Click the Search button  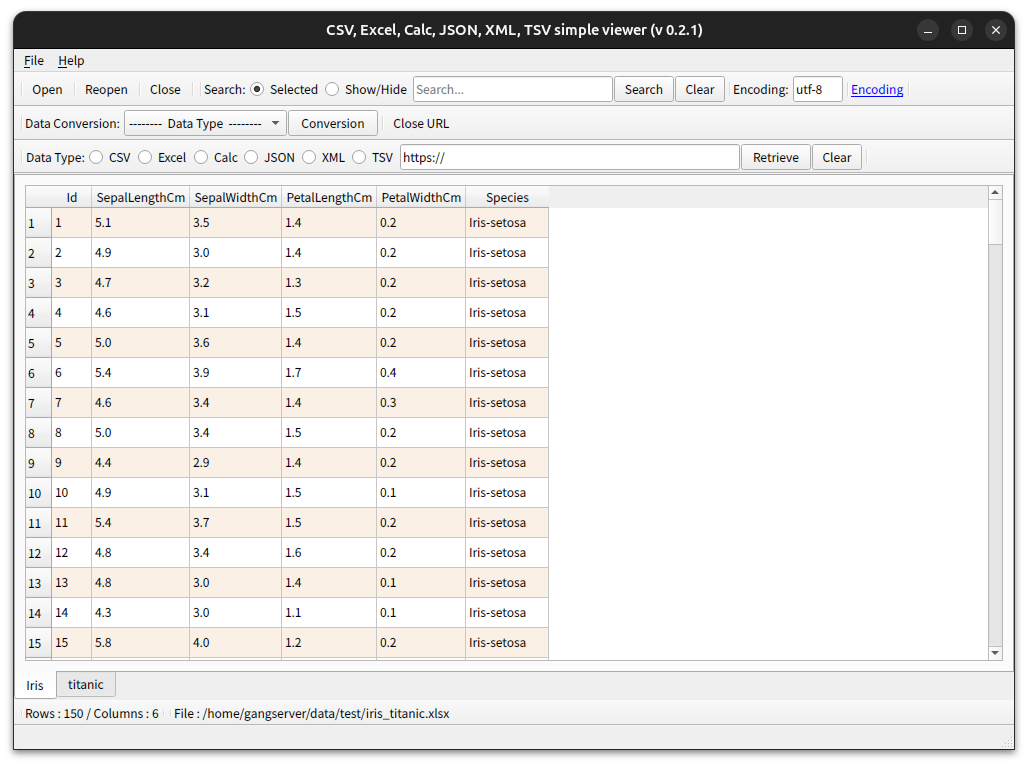(x=643, y=89)
